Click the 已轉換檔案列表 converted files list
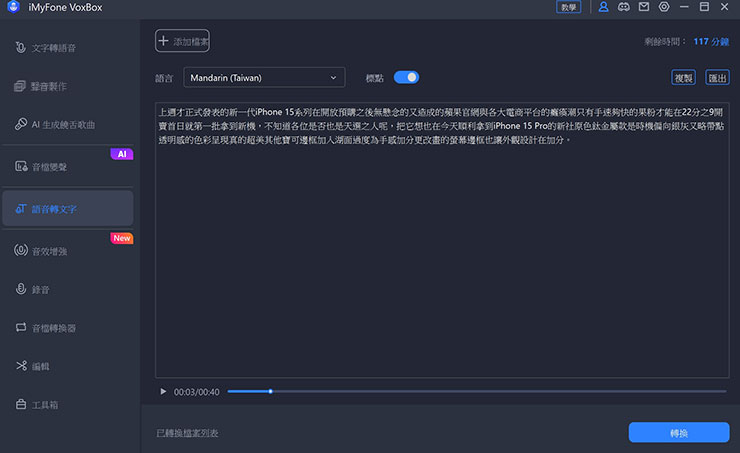Image resolution: width=740 pixels, height=453 pixels. point(187,433)
